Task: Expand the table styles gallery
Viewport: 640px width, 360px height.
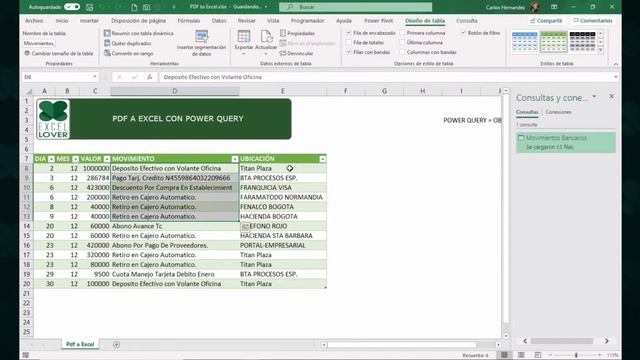Action: click(600, 50)
